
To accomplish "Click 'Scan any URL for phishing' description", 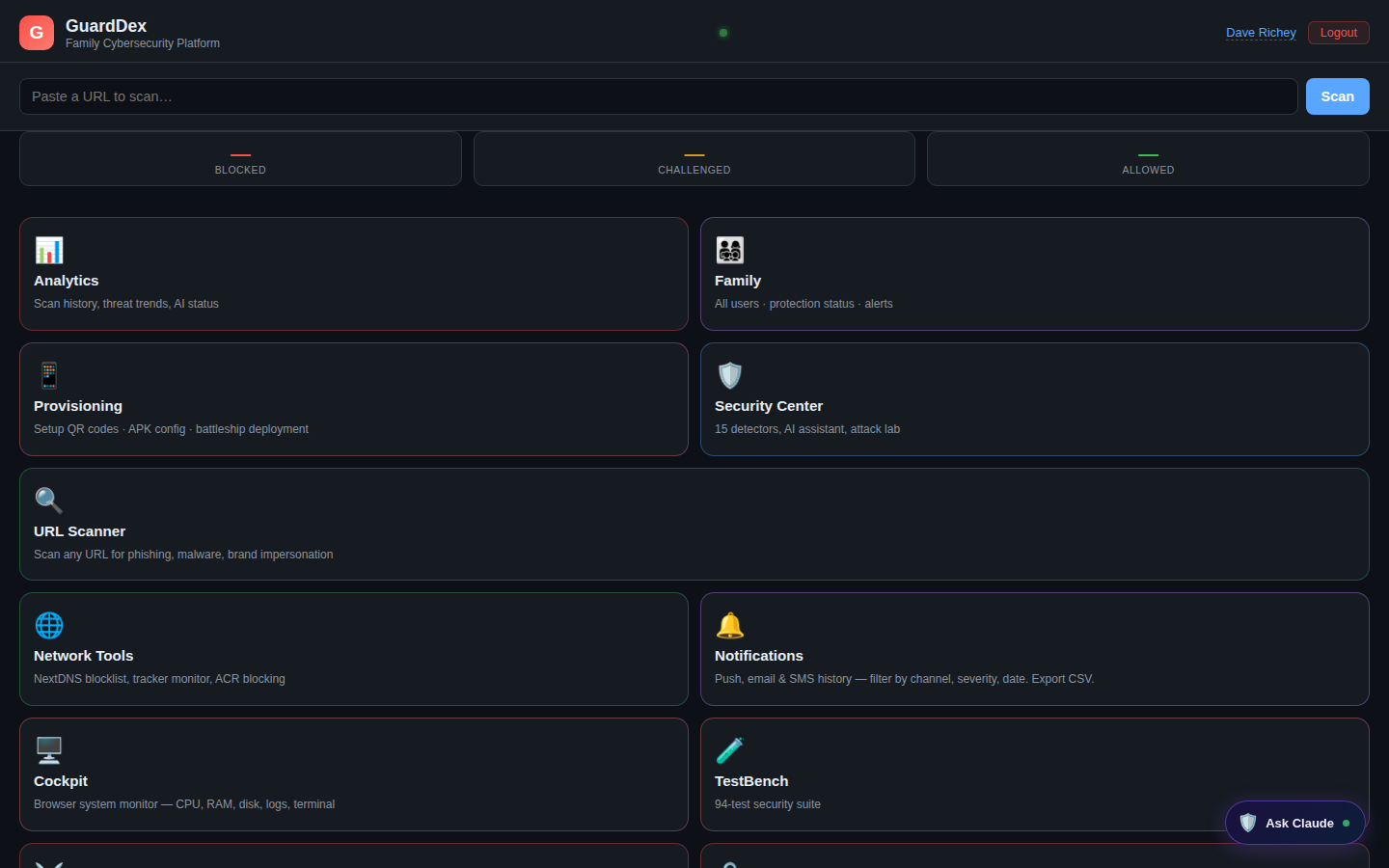I will [183, 555].
